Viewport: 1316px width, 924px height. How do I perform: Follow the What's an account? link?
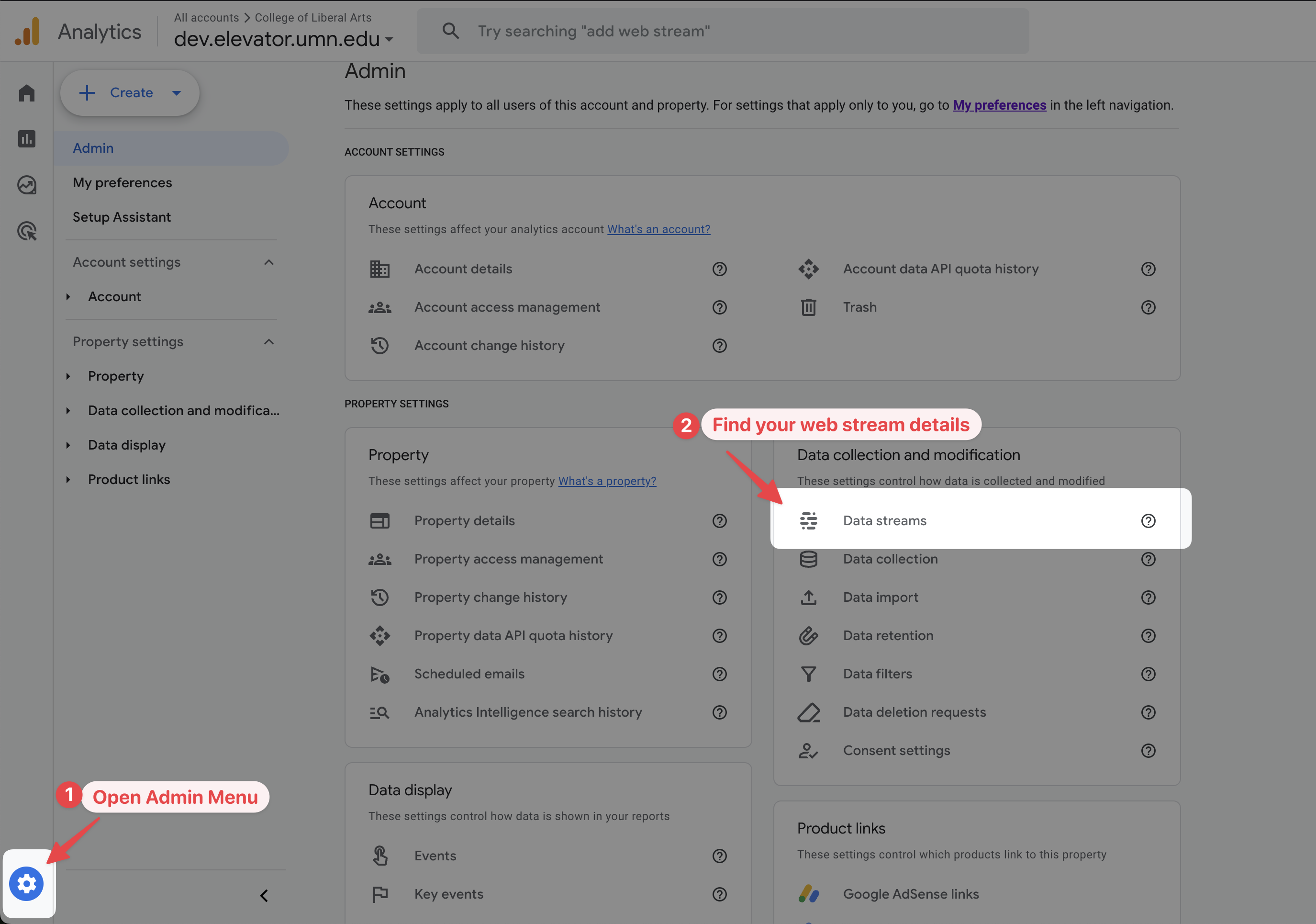pyautogui.click(x=658, y=229)
